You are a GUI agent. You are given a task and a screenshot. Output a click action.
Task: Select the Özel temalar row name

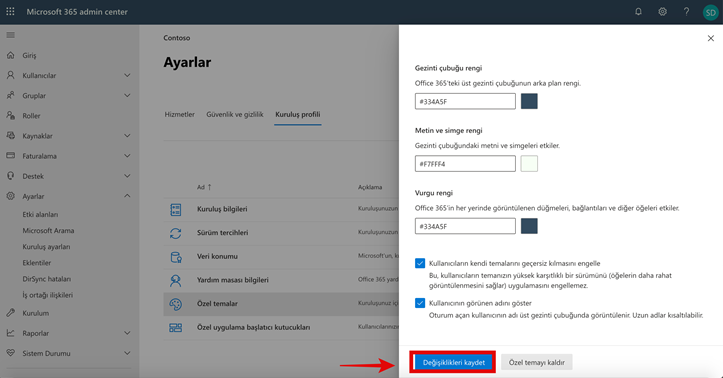click(x=217, y=303)
